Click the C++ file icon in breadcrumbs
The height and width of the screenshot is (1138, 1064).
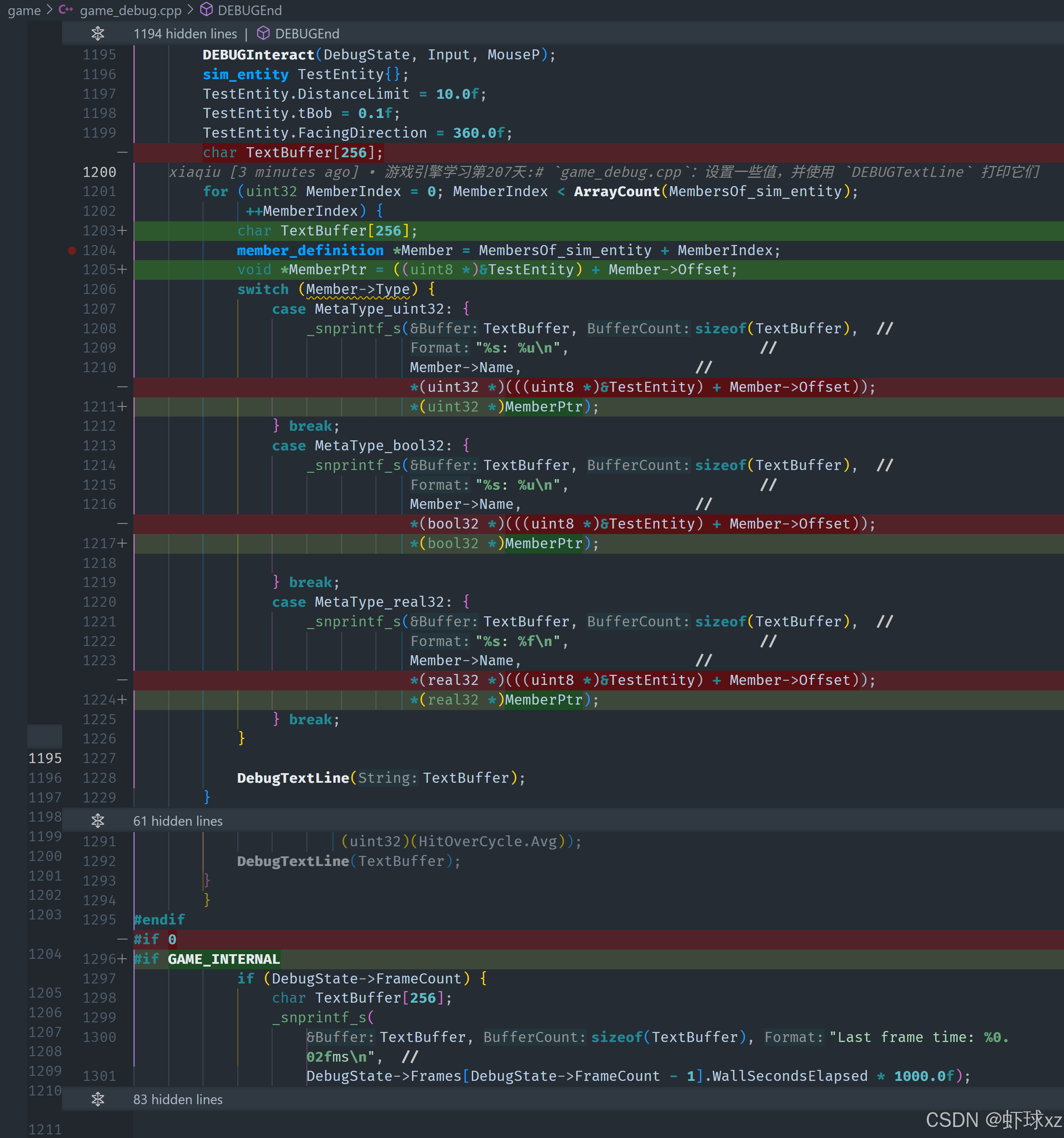pos(66,10)
